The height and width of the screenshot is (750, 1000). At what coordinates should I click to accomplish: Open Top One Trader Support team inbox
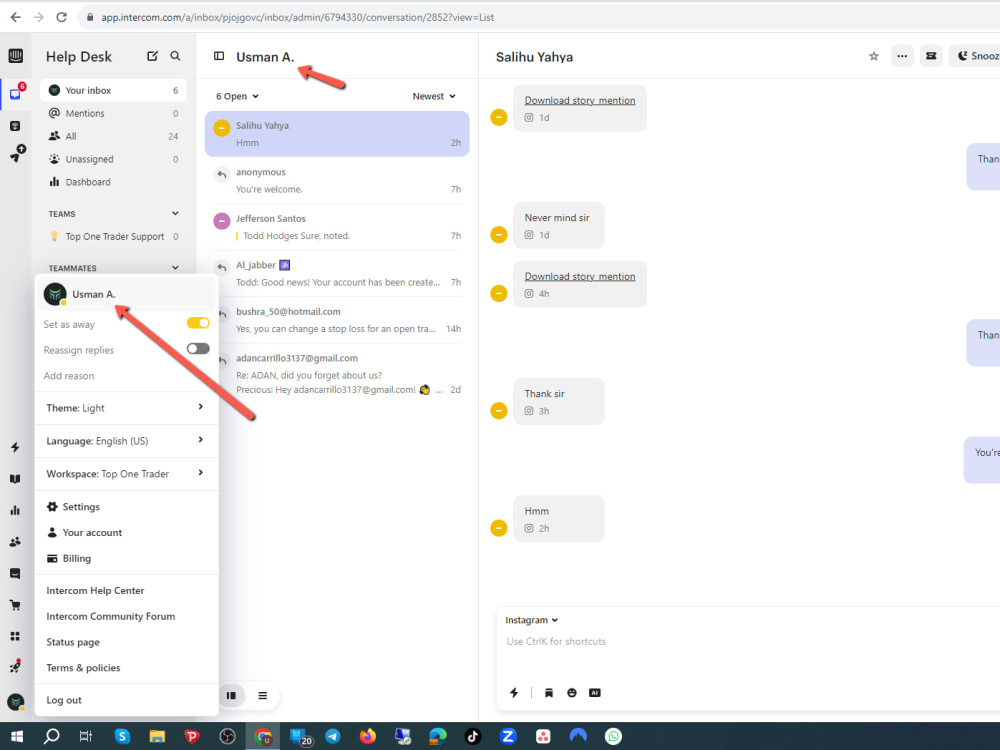click(x=114, y=237)
